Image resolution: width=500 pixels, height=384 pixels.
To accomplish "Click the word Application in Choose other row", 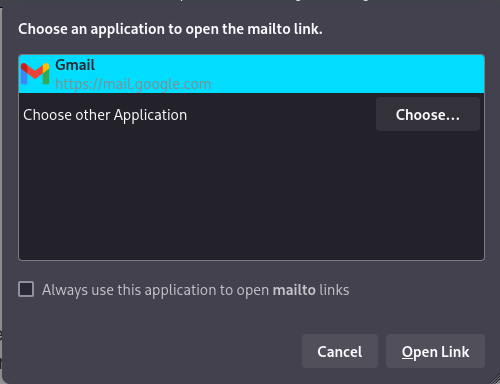I will [x=150, y=115].
